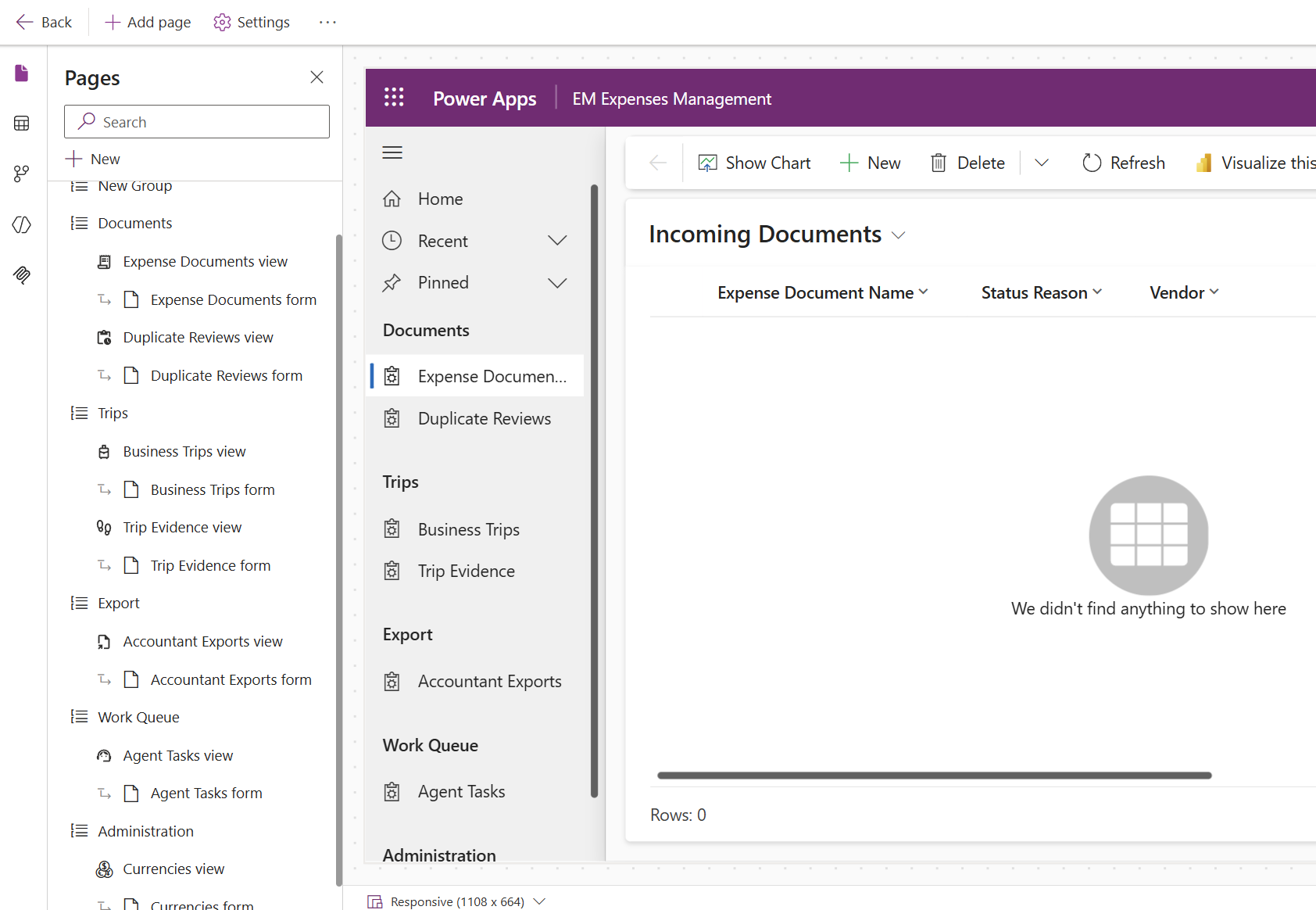Select the Pages icon in left rail
The height and width of the screenshot is (910, 1316).
coord(22,73)
